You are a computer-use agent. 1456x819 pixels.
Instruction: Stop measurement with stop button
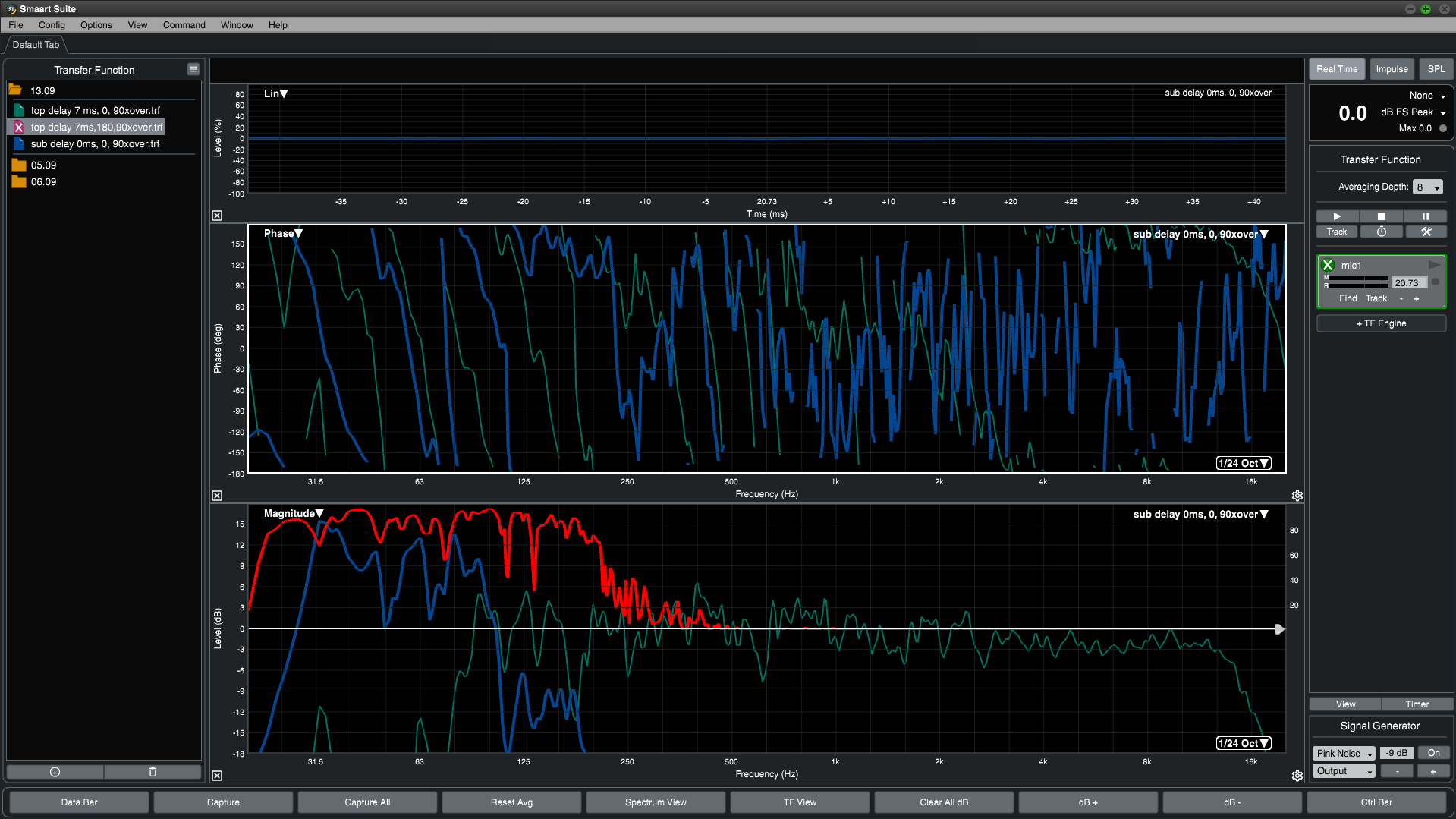[1382, 216]
